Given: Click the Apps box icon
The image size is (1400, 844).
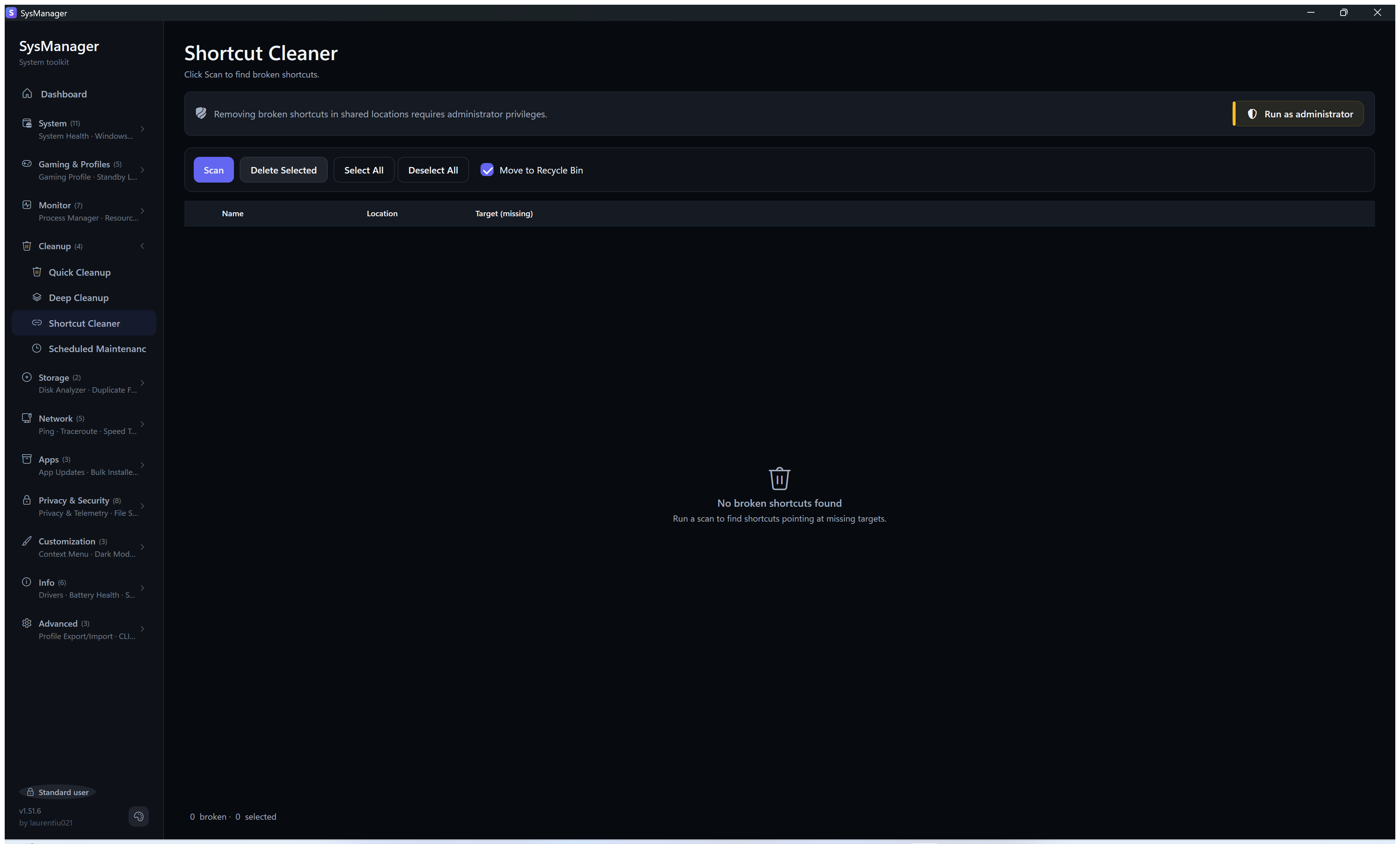Looking at the screenshot, I should coord(27,459).
